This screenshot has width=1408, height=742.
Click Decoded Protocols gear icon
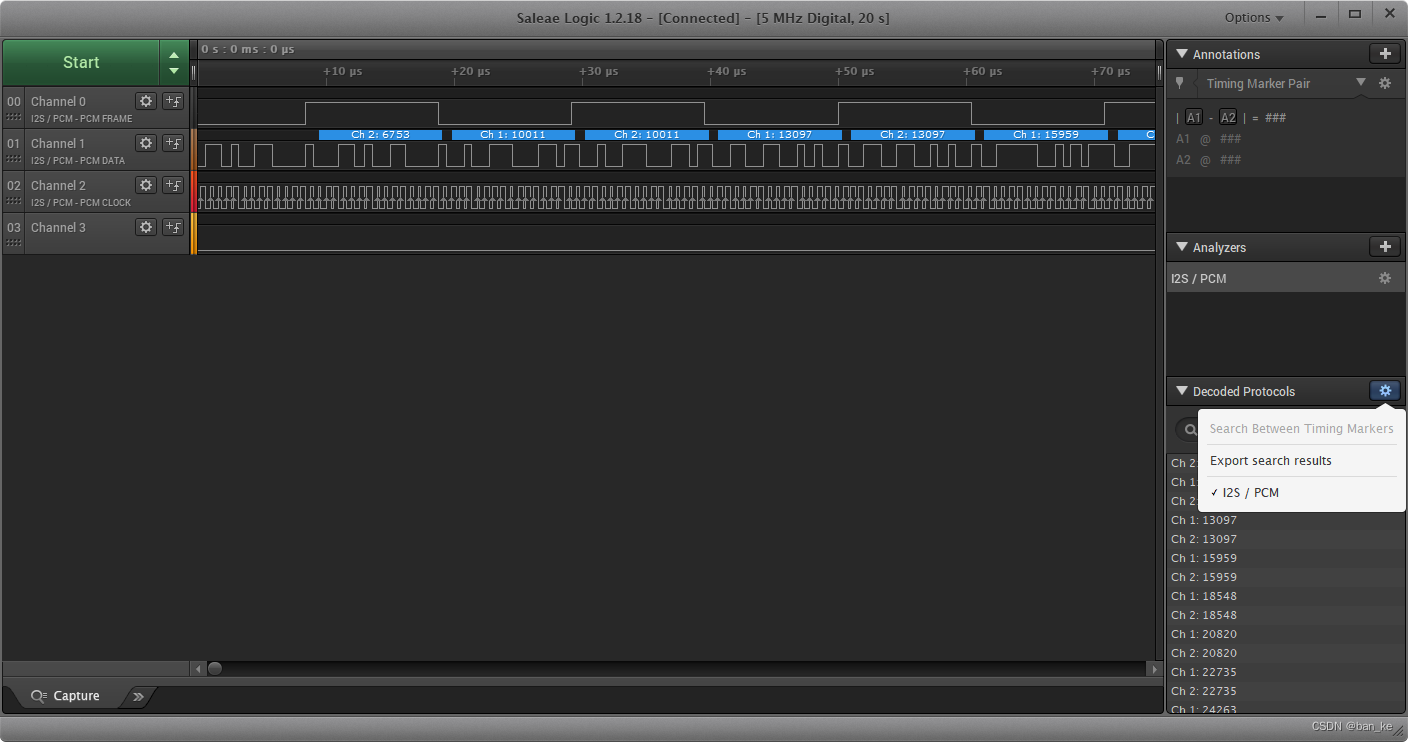point(1385,391)
